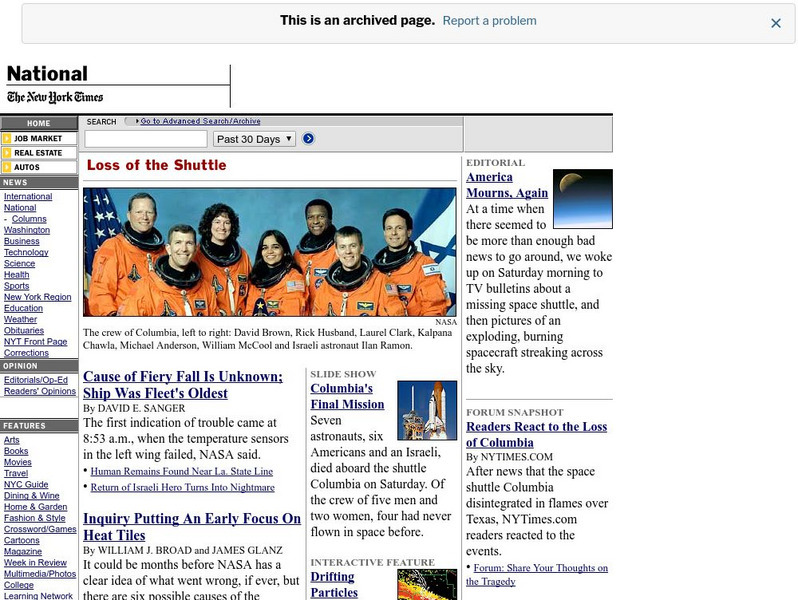Open Editorials/Op-Ed link
The width and height of the screenshot is (798, 600).
pos(36,380)
